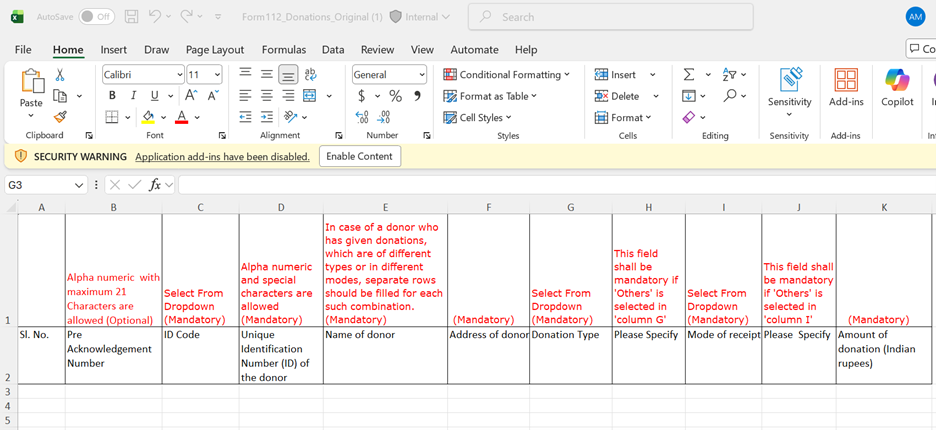This screenshot has width=936, height=430.
Task: Click Format cells button
Action: point(624,118)
